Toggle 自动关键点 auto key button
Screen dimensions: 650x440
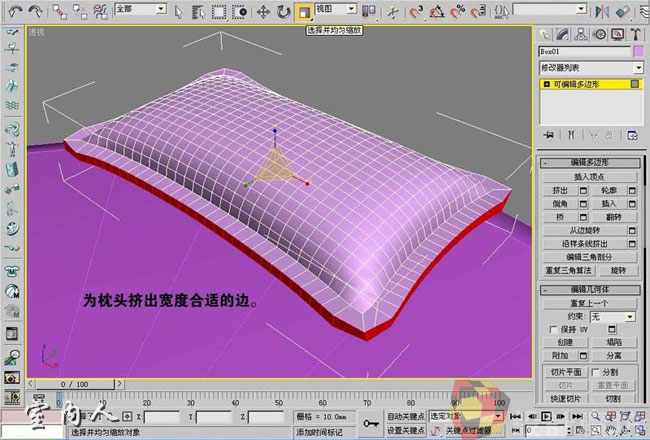(406, 416)
